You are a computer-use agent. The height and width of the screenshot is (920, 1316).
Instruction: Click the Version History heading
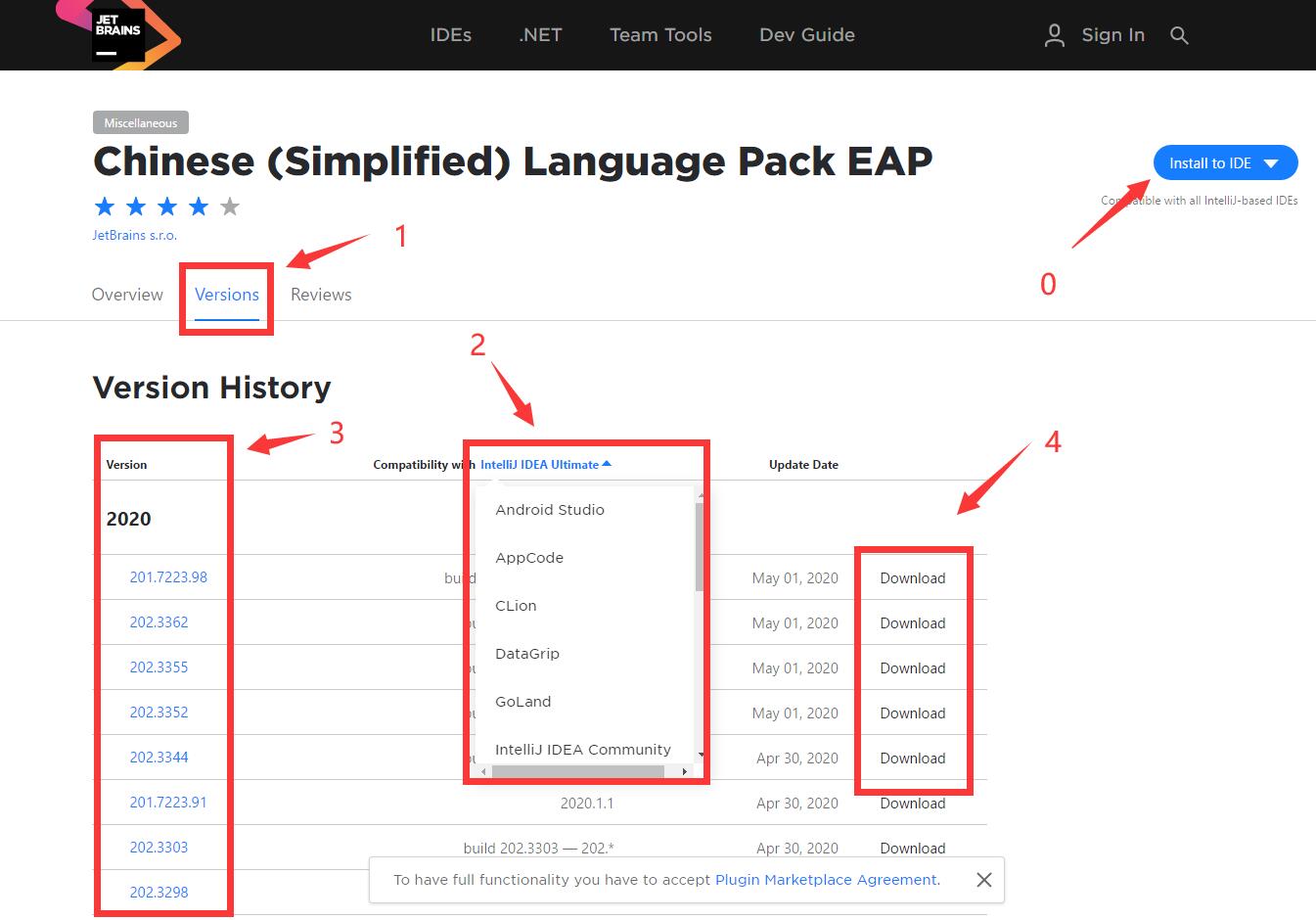211,388
